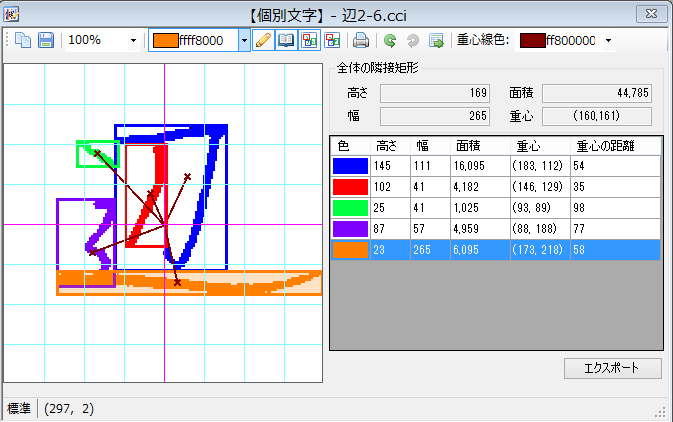
Task: Click the printer icon
Action: 361,41
